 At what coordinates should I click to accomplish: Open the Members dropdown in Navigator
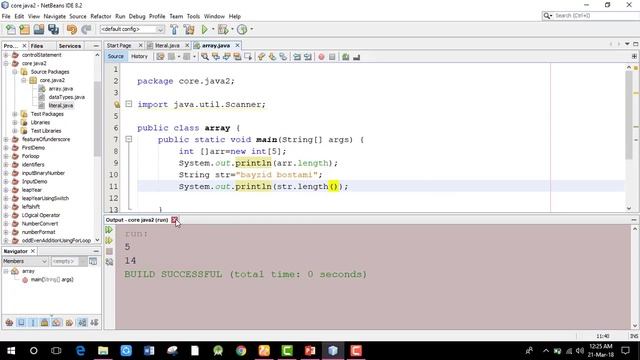pyautogui.click(x=25, y=261)
